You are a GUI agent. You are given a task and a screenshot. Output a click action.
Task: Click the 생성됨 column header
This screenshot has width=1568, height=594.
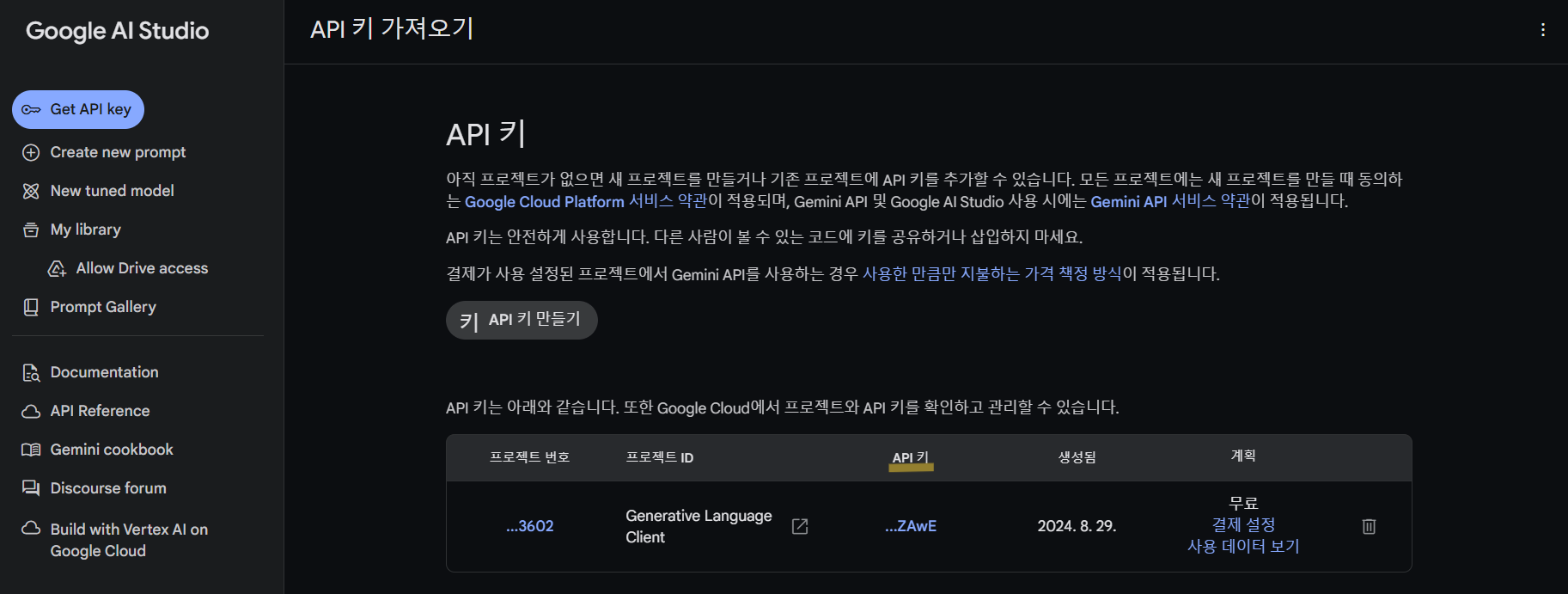click(1077, 457)
